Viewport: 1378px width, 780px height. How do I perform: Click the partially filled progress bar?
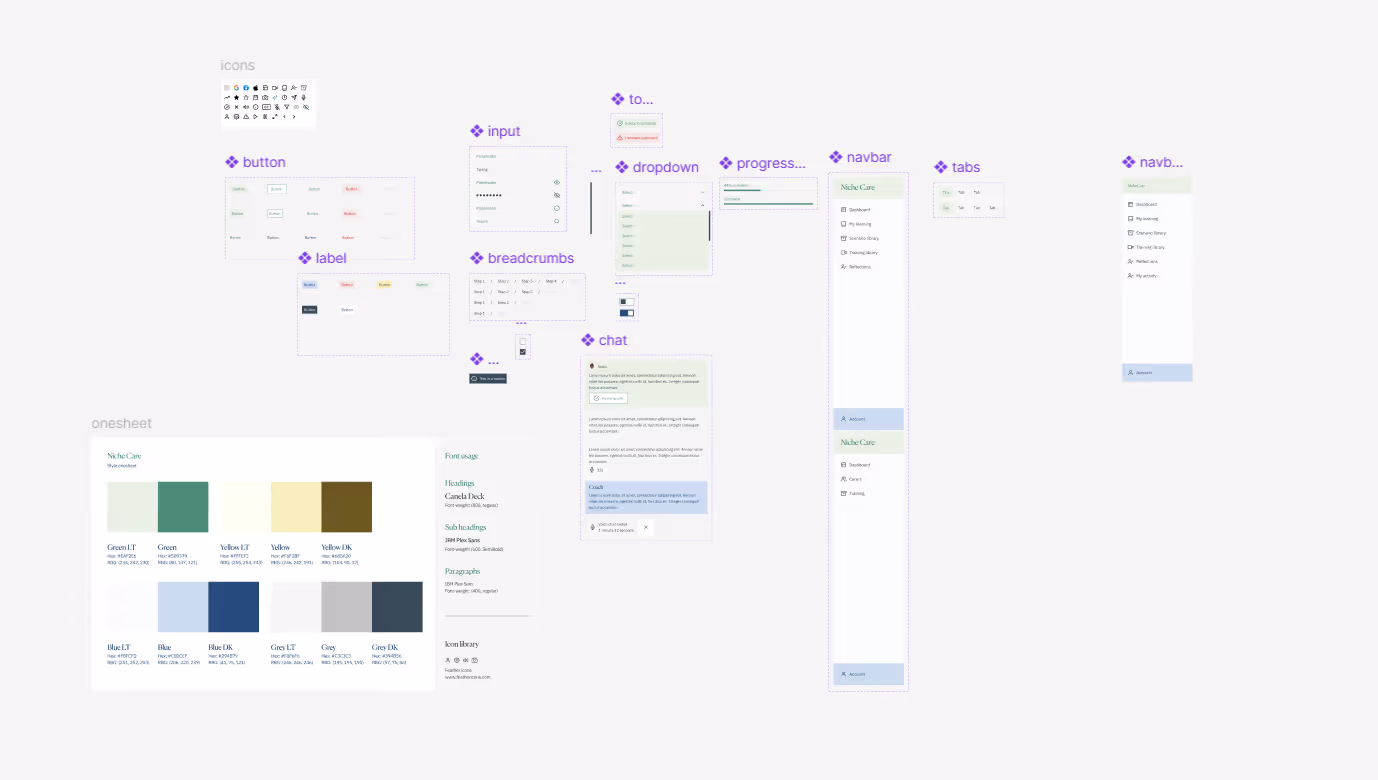point(770,190)
